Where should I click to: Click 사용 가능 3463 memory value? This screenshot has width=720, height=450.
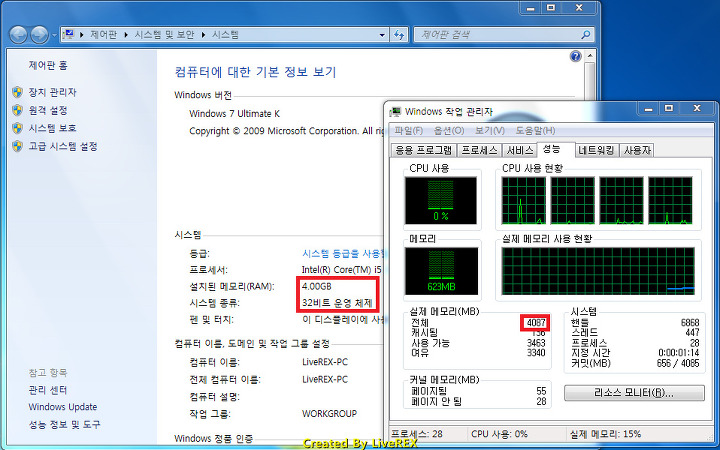536,343
